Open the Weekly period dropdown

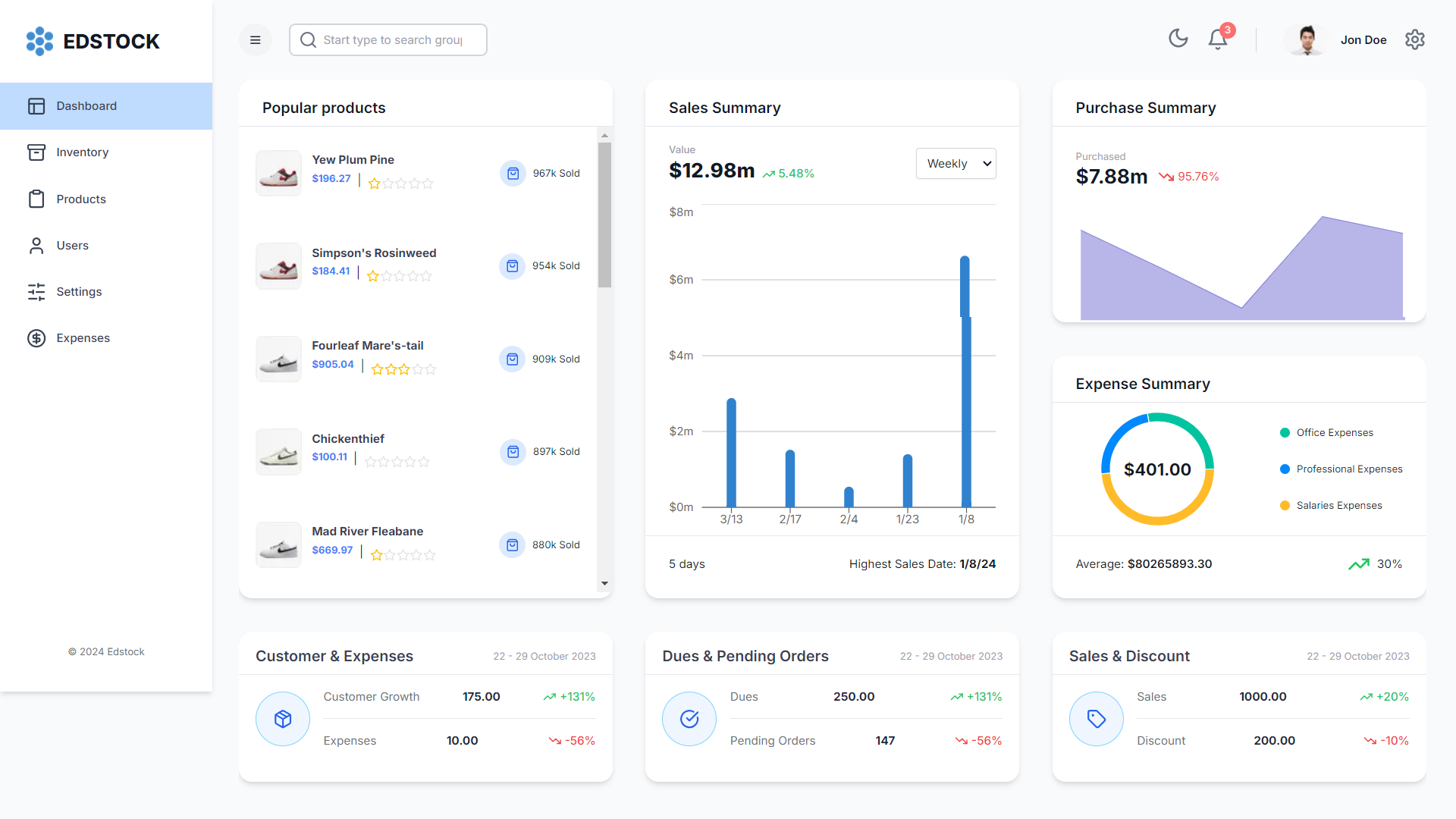coord(955,164)
